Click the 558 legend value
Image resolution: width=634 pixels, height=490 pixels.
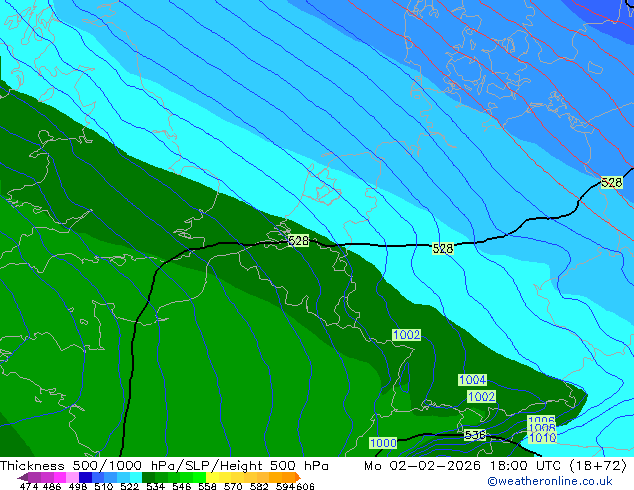(x=207, y=486)
